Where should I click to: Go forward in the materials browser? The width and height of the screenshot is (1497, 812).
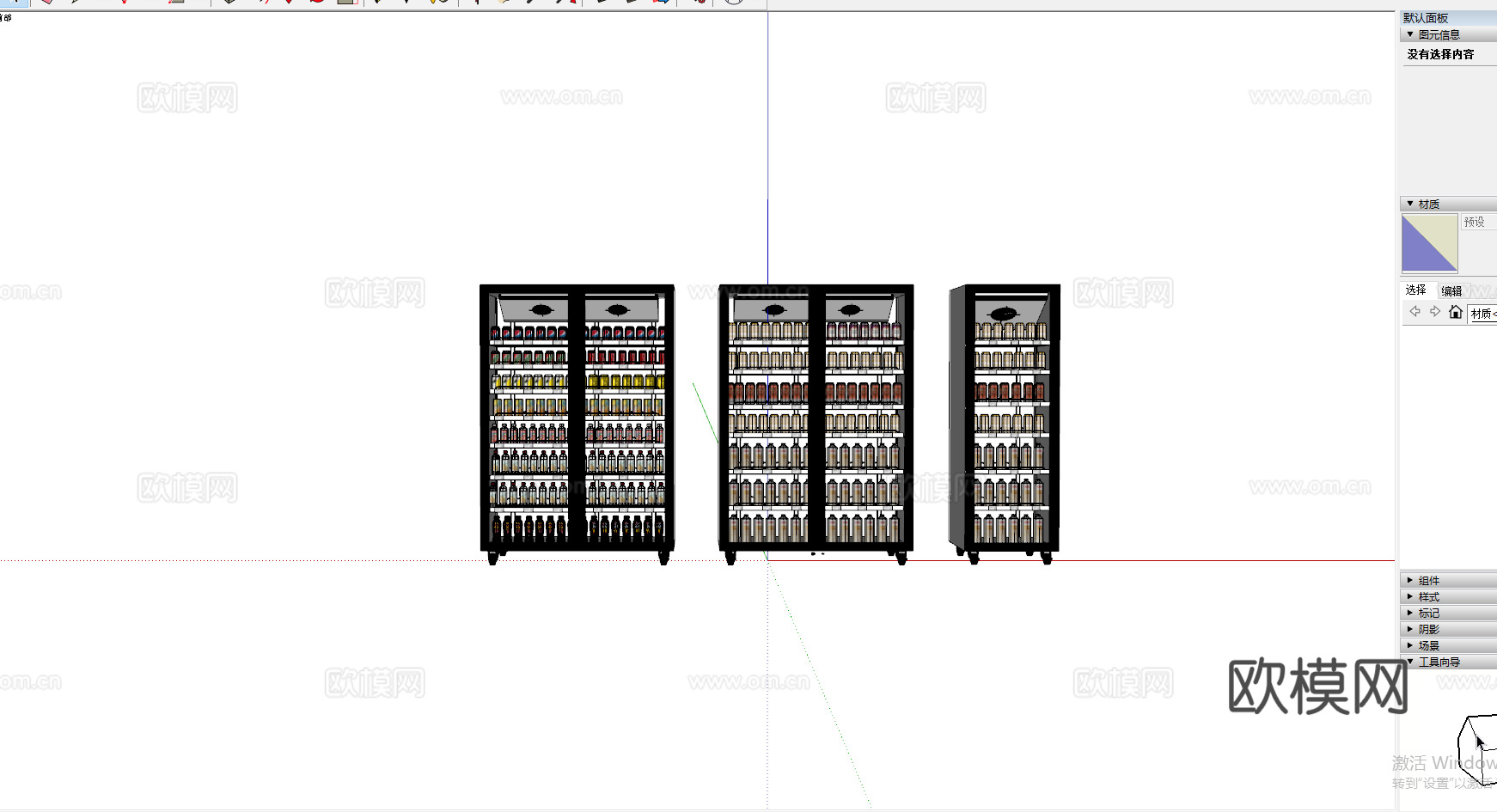pos(1435,312)
